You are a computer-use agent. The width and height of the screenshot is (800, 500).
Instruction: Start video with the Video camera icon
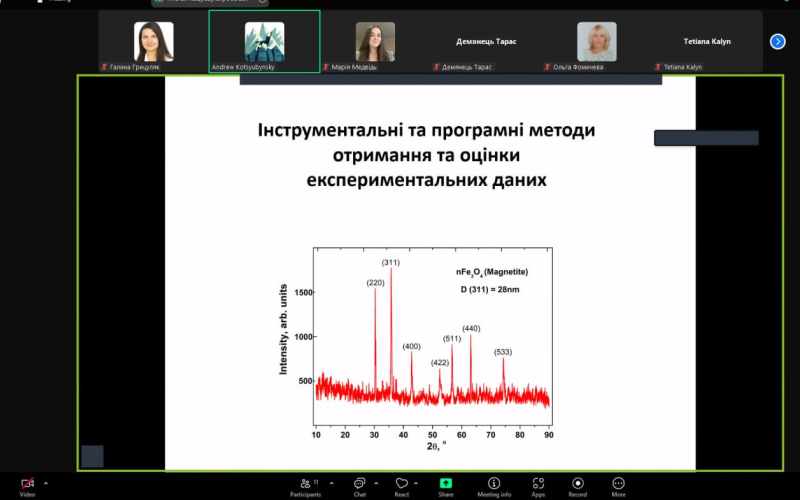coord(27,483)
